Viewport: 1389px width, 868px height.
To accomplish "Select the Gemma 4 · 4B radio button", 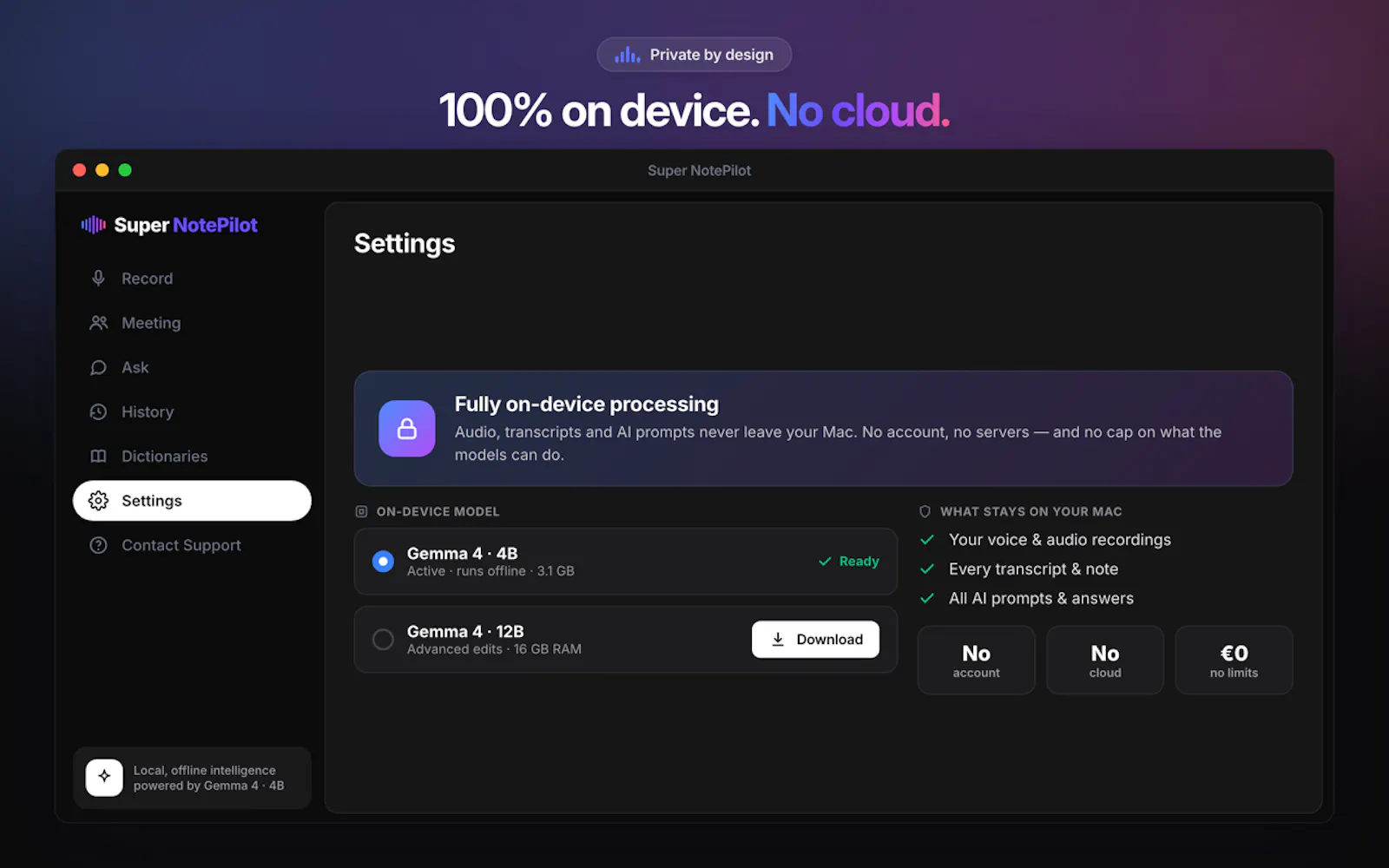I will (x=383, y=562).
